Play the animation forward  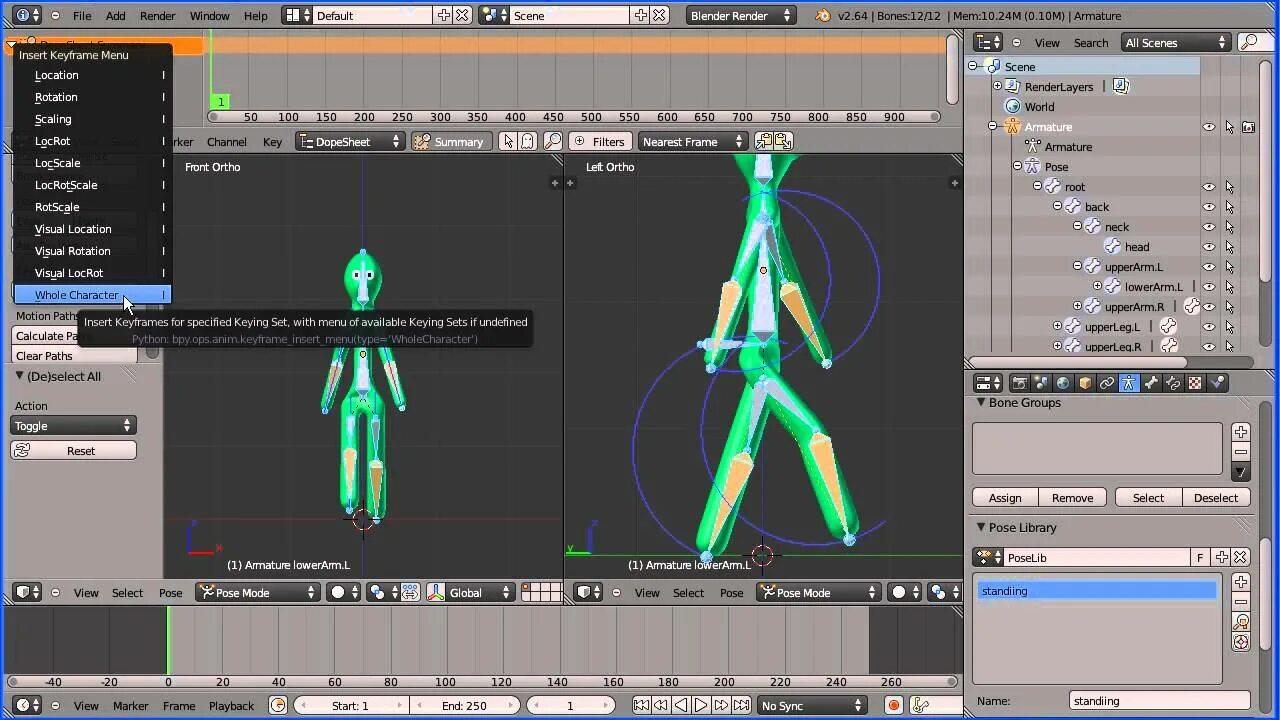(x=702, y=706)
